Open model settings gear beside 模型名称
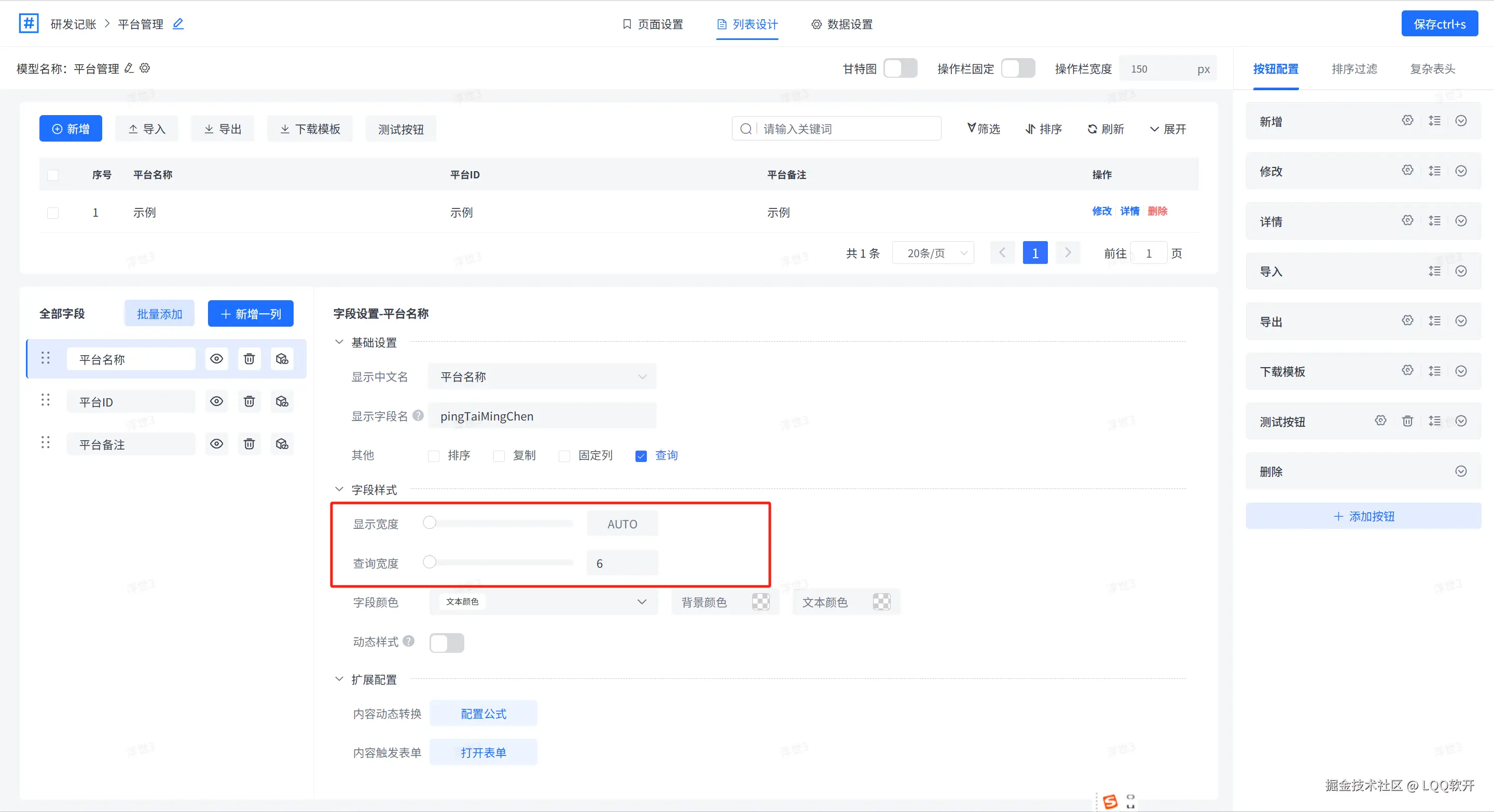 pos(145,68)
